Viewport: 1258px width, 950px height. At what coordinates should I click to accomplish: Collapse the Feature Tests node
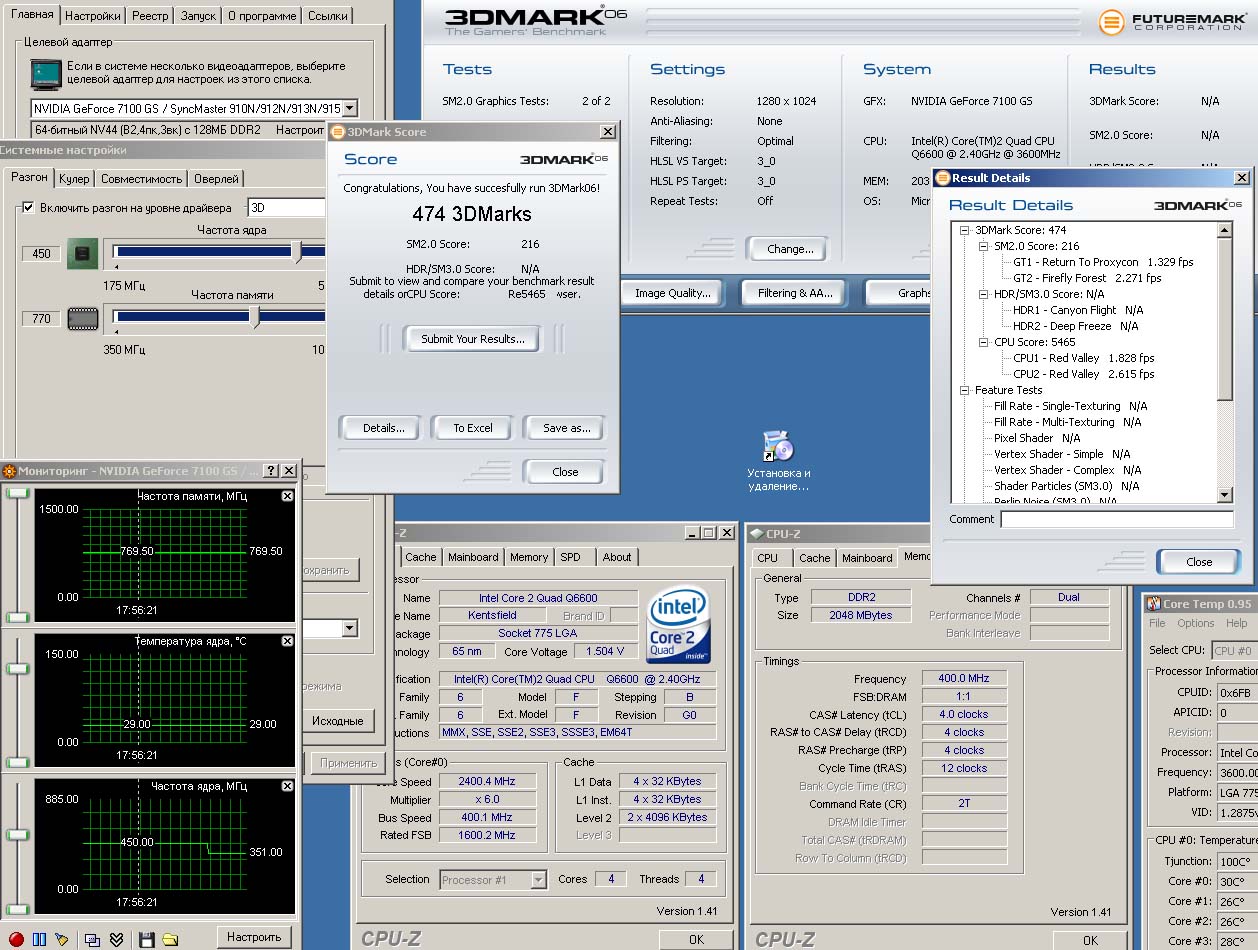965,390
